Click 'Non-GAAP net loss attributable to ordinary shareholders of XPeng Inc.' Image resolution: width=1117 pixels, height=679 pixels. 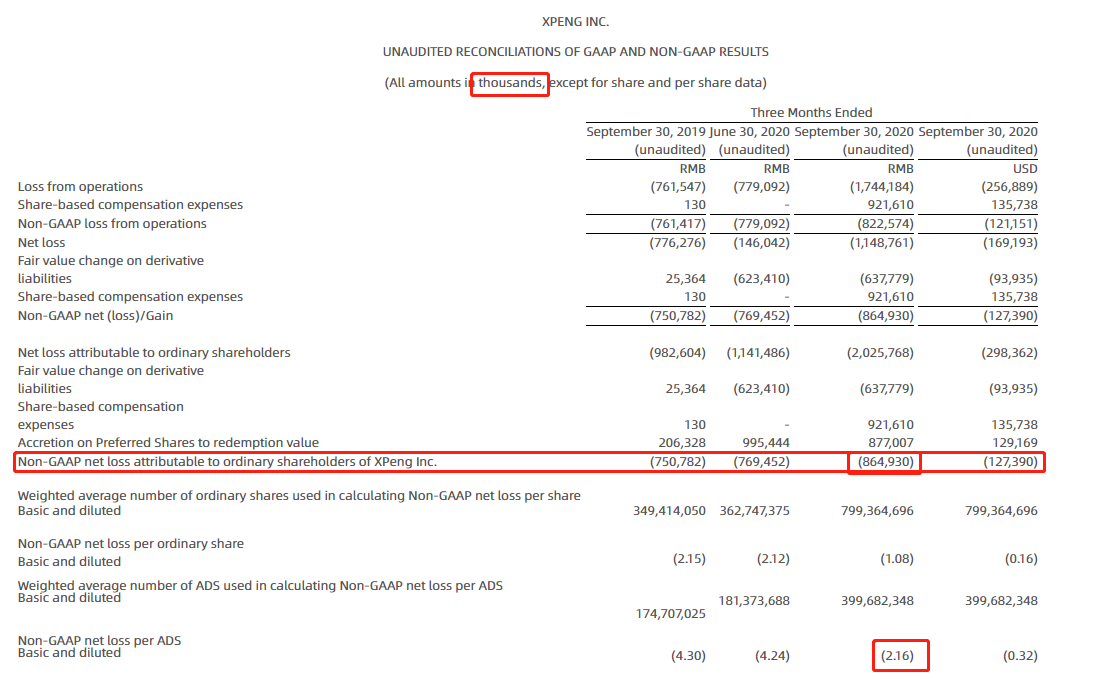click(227, 462)
